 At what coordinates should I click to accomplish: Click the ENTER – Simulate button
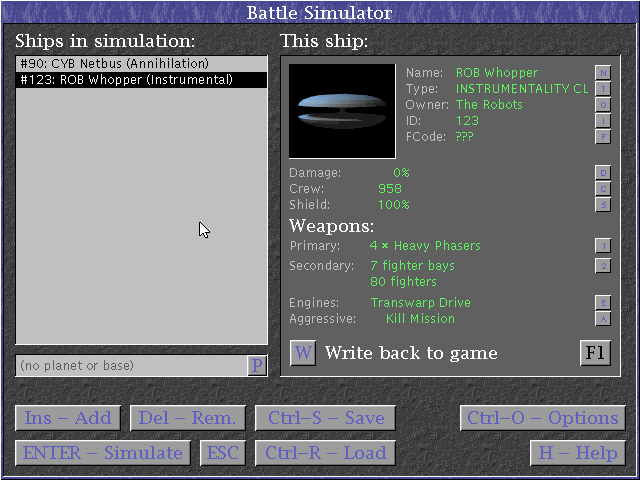tap(103, 453)
